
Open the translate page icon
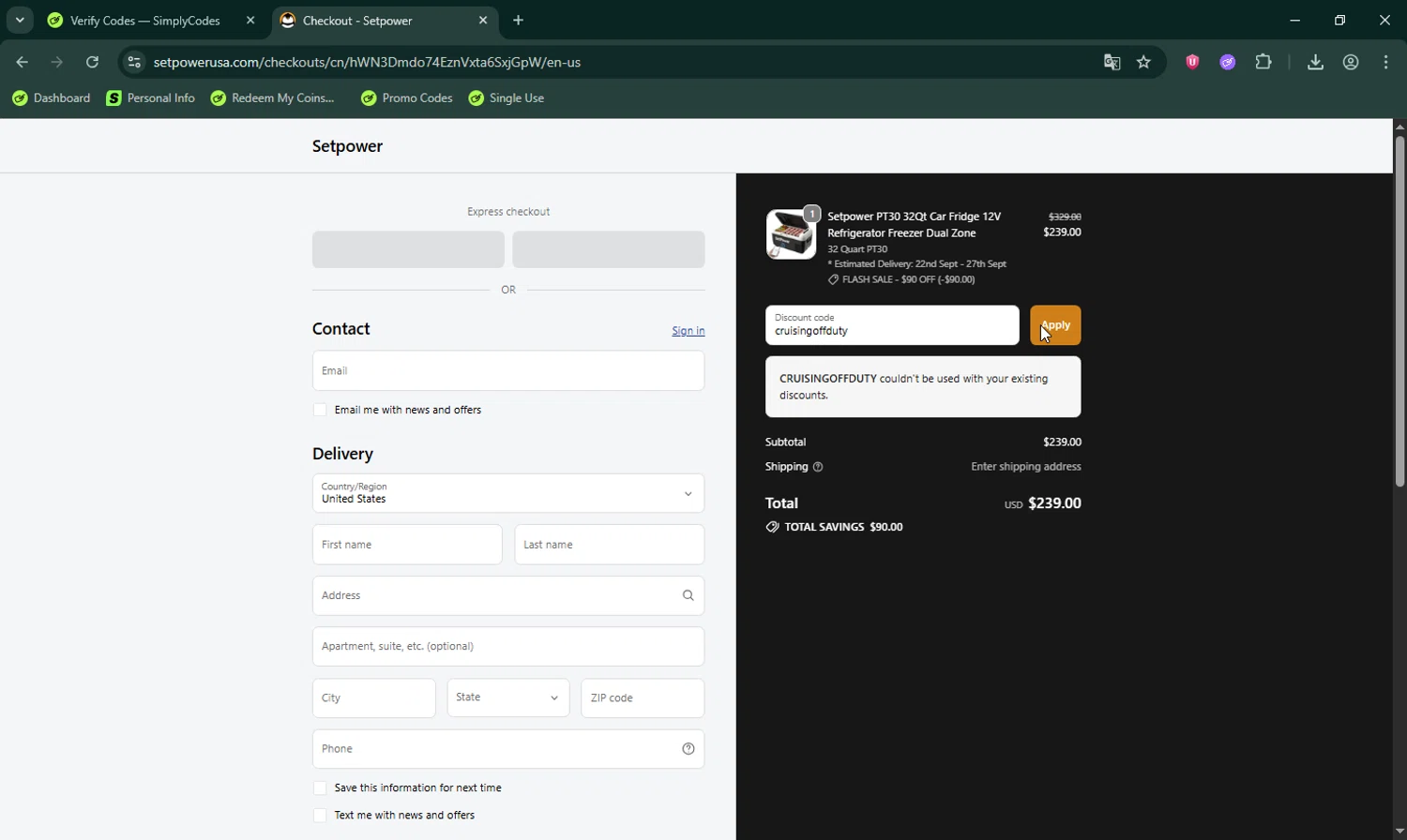(x=1112, y=62)
